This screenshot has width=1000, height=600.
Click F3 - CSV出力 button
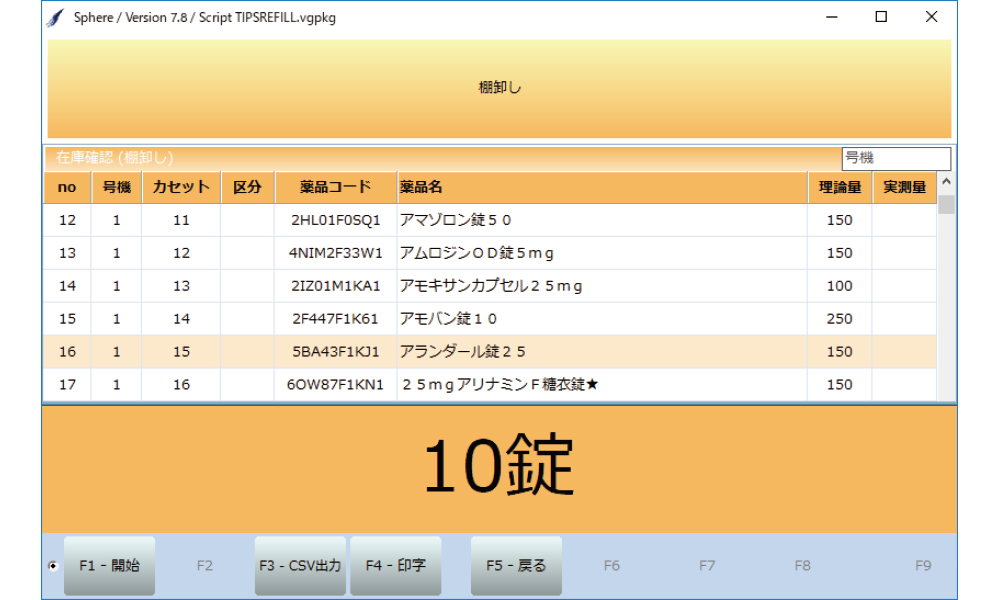point(300,566)
